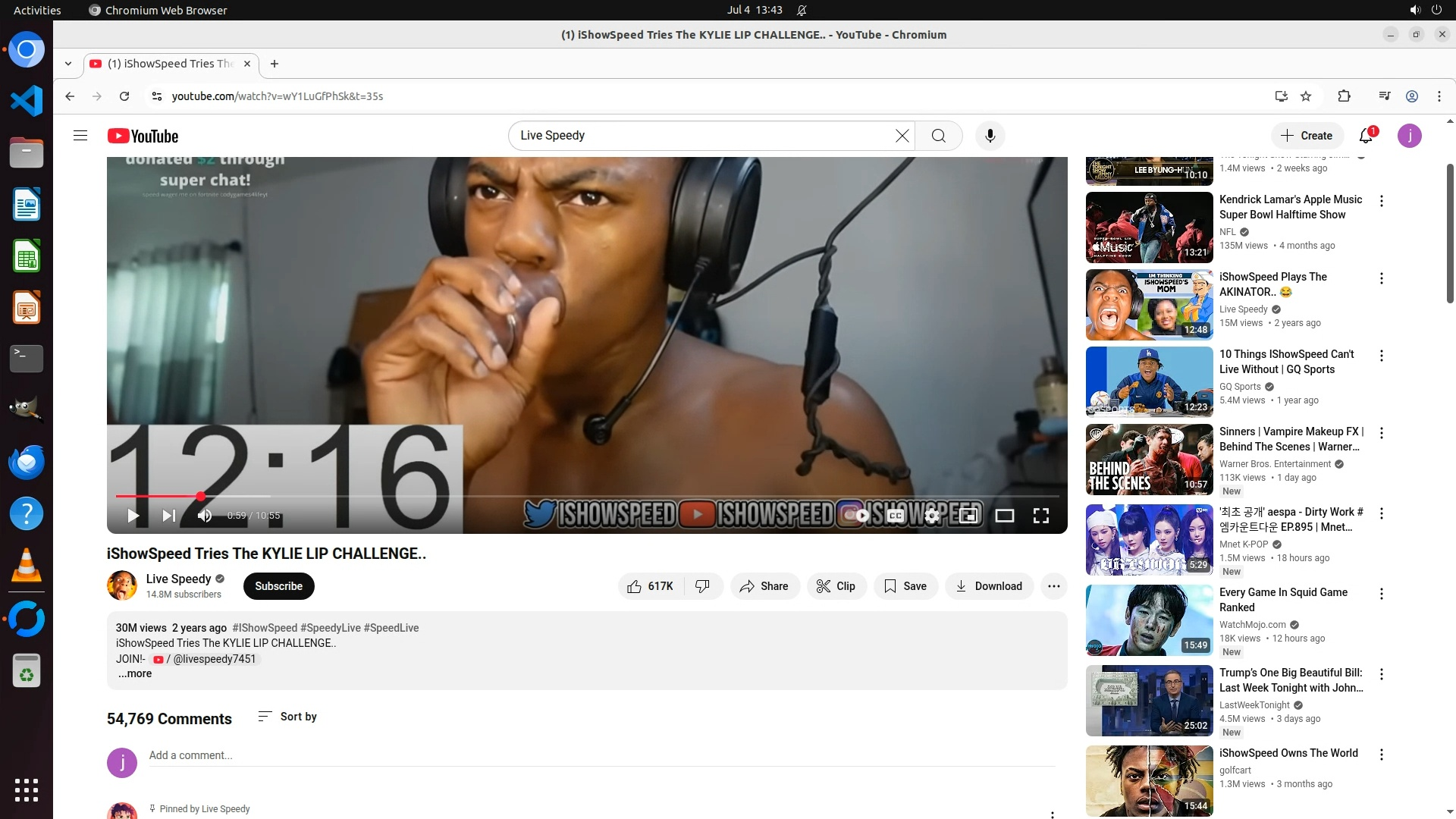Expand description with ...more
This screenshot has width=1456, height=819.
point(135,674)
